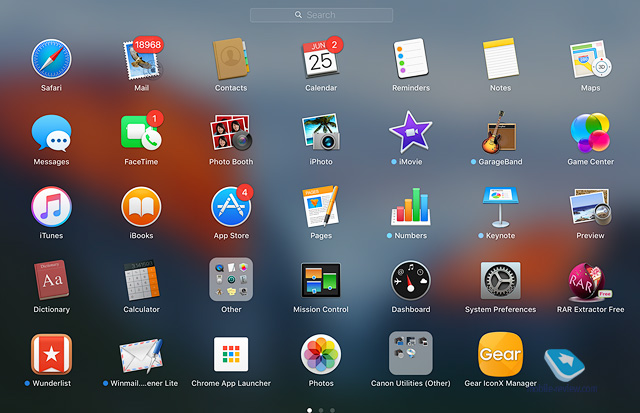Select the first Launchpad page dot
The width and height of the screenshot is (640, 413).
[x=309, y=410]
